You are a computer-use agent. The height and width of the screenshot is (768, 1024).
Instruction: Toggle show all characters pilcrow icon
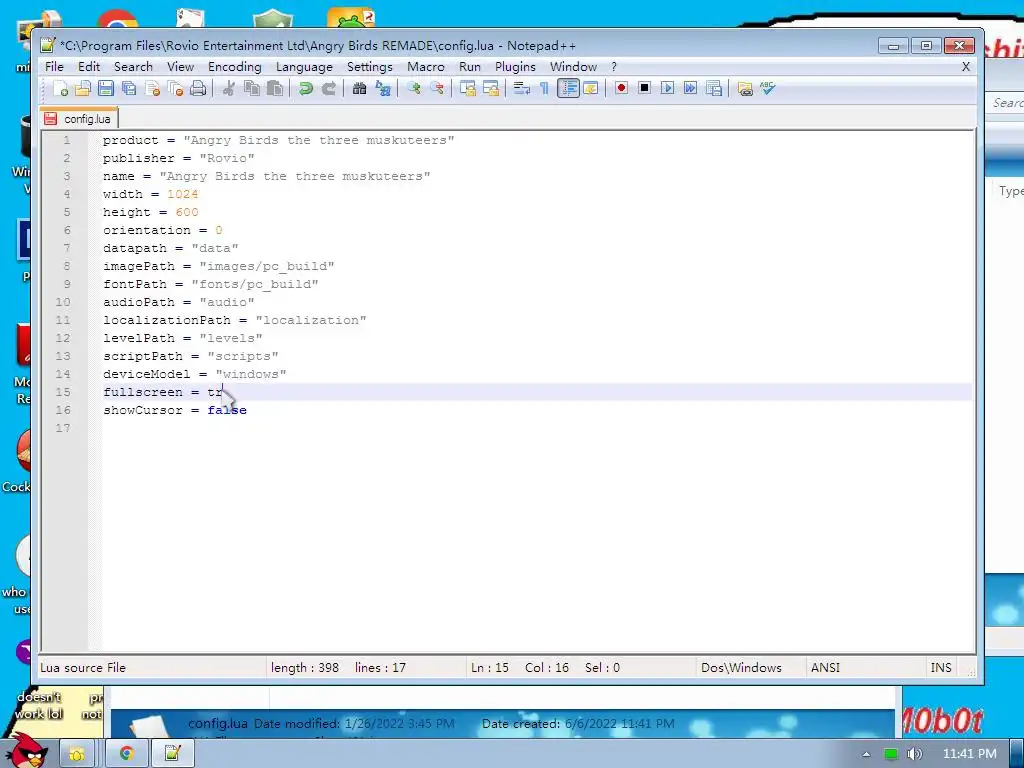coord(544,88)
